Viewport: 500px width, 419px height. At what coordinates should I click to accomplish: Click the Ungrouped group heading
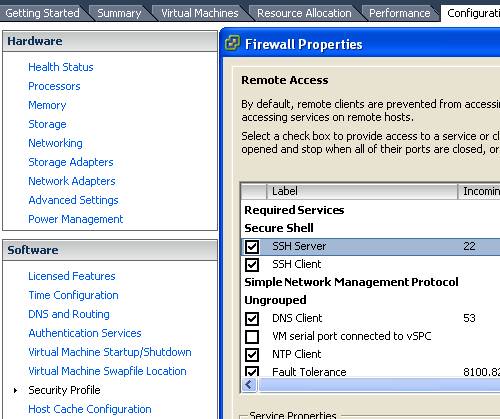click(x=275, y=300)
